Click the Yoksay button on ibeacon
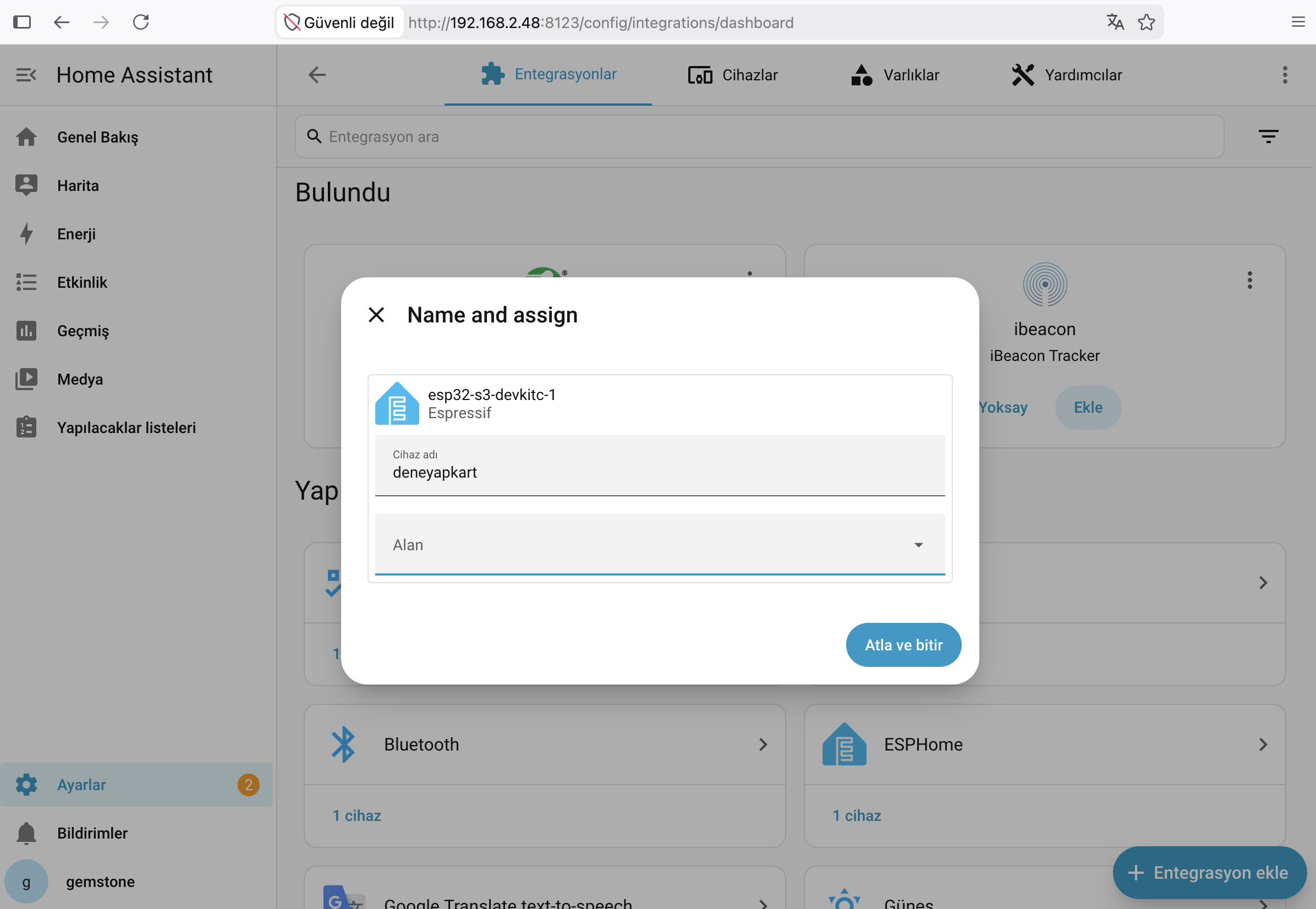Screen dimensions: 1316x909 [1003, 408]
